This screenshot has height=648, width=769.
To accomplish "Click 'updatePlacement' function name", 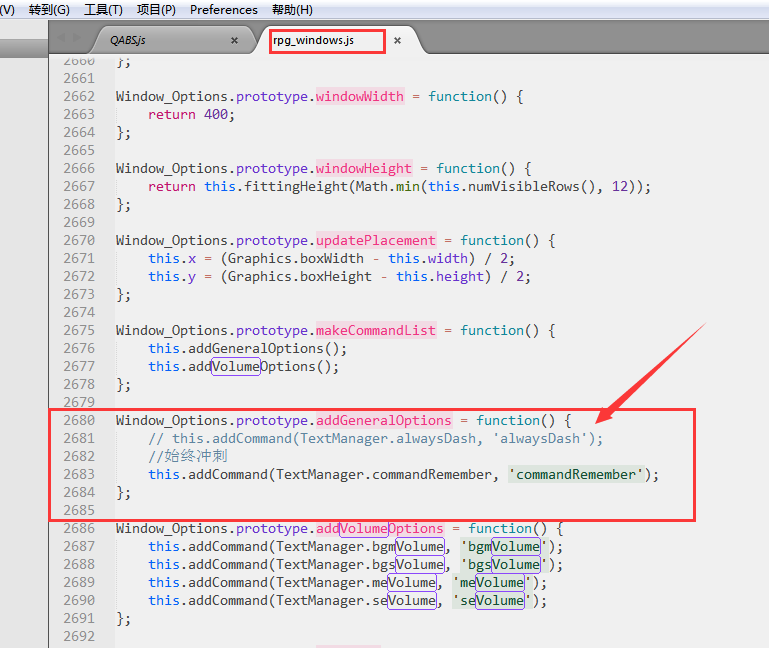I will pyautogui.click(x=376, y=240).
